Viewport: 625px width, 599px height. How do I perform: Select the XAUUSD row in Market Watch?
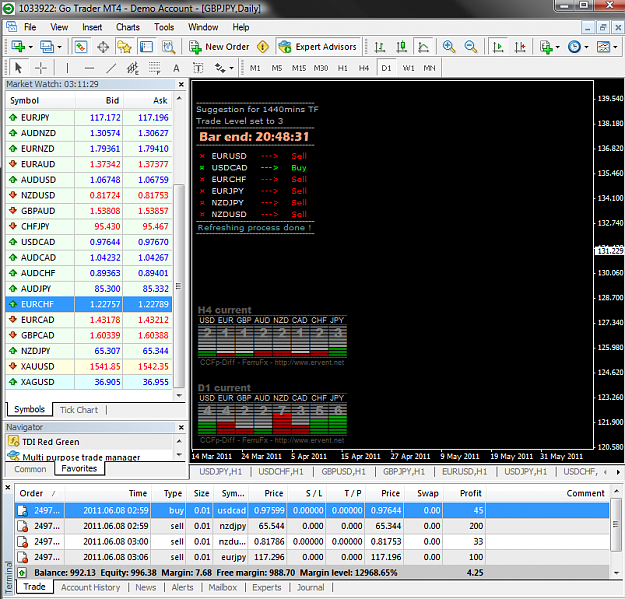tap(89, 366)
